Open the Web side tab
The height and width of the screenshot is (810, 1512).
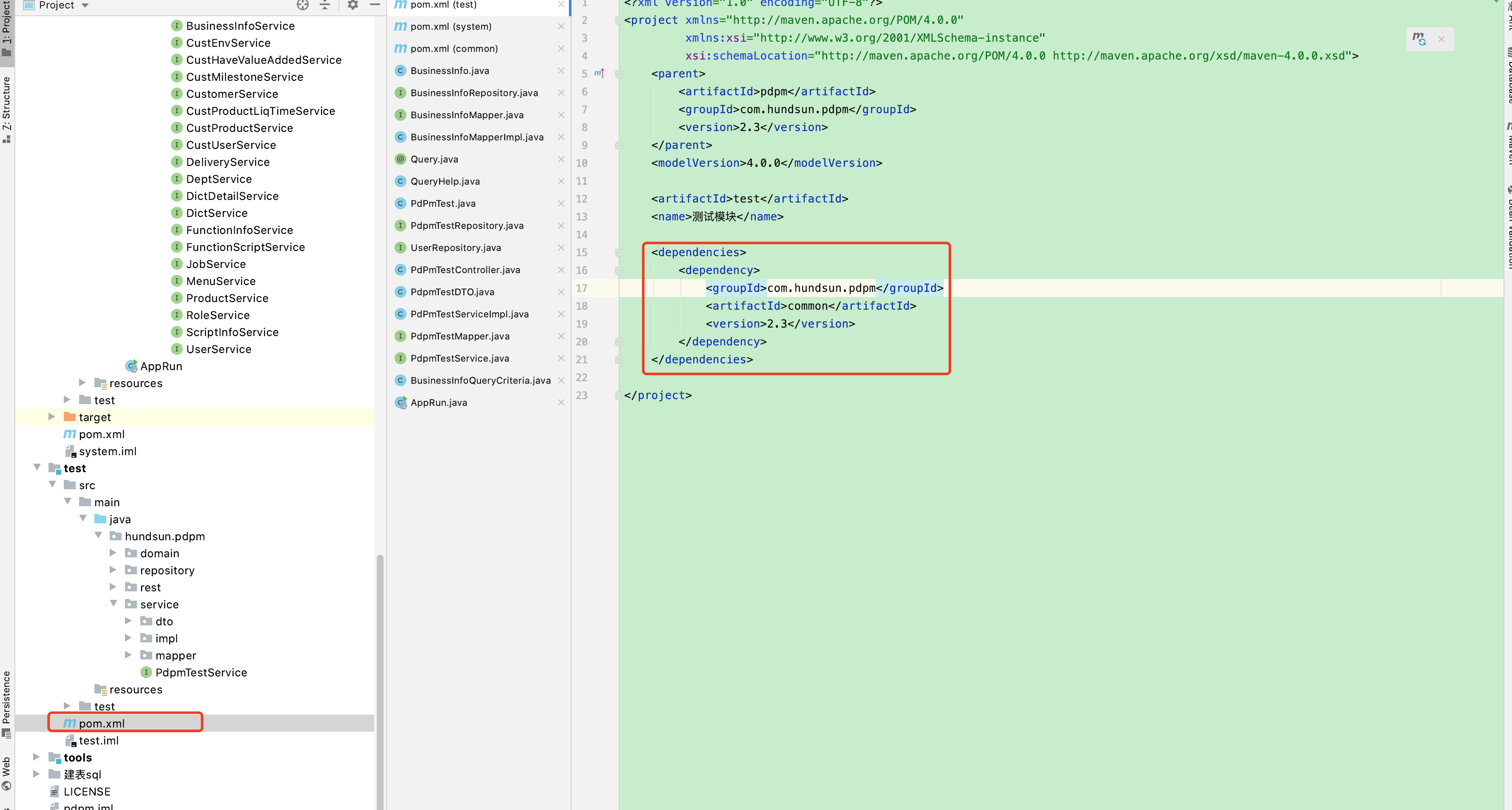coord(6,773)
